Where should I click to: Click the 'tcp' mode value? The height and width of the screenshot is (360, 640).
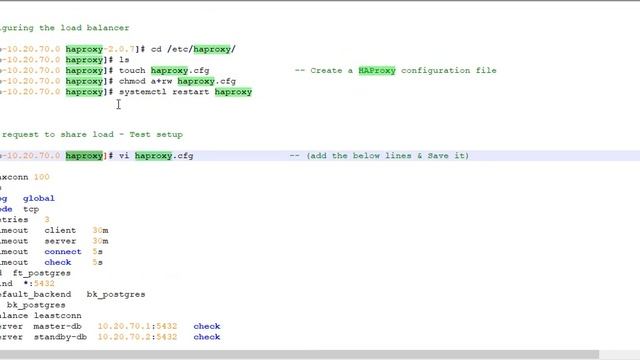(31, 209)
